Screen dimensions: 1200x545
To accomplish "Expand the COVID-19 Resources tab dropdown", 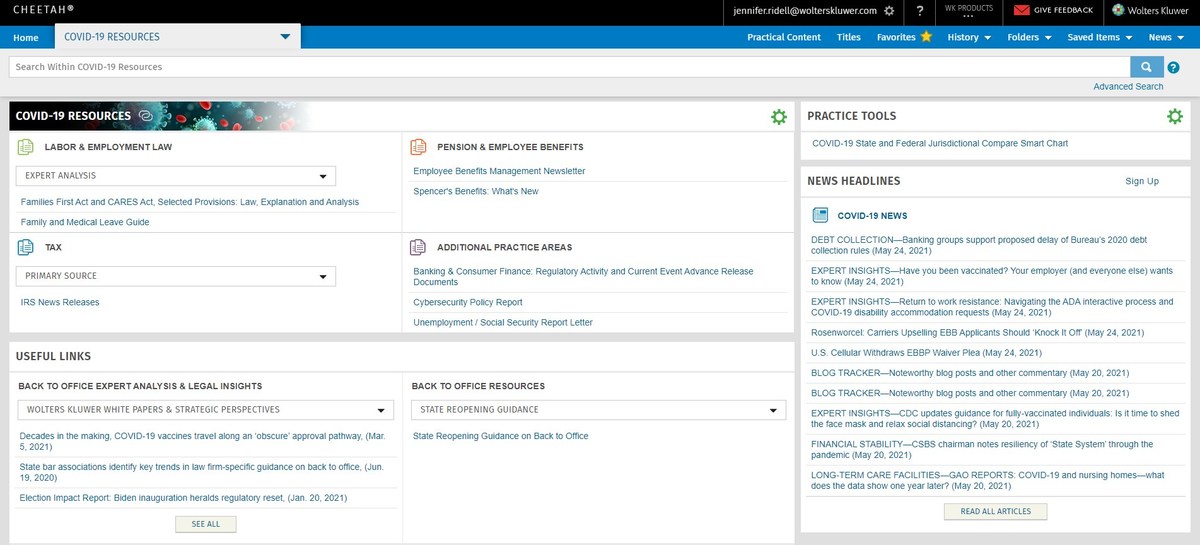I will point(285,37).
